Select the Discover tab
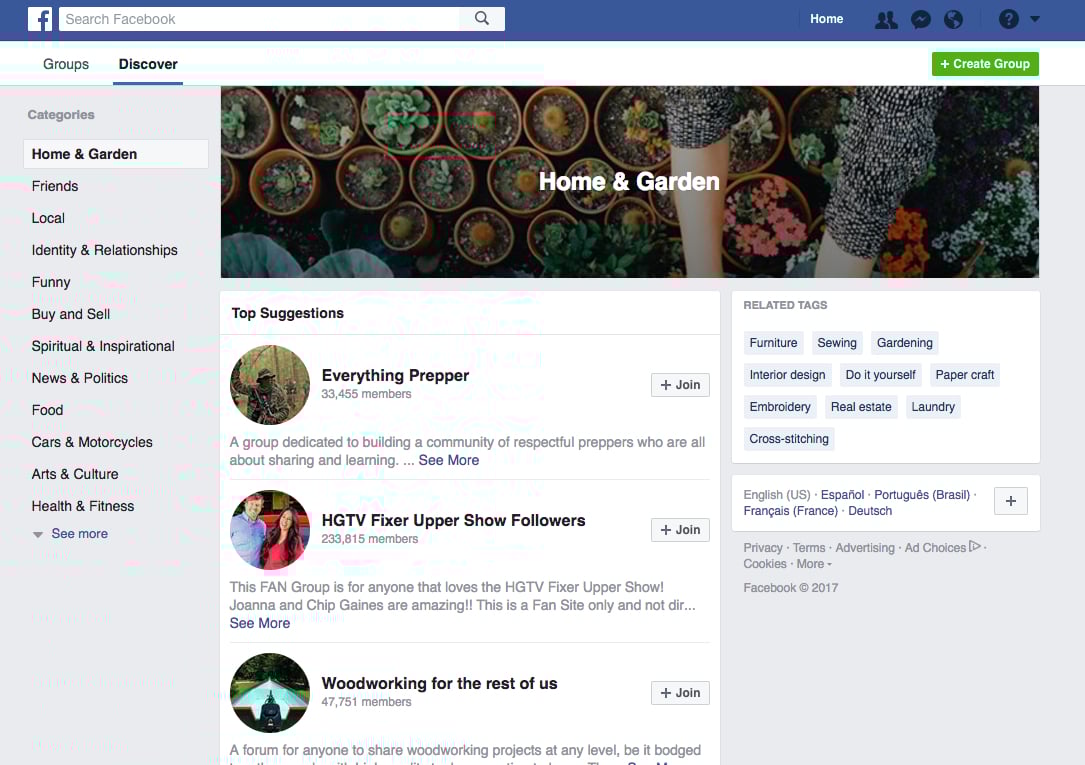 click(x=148, y=64)
